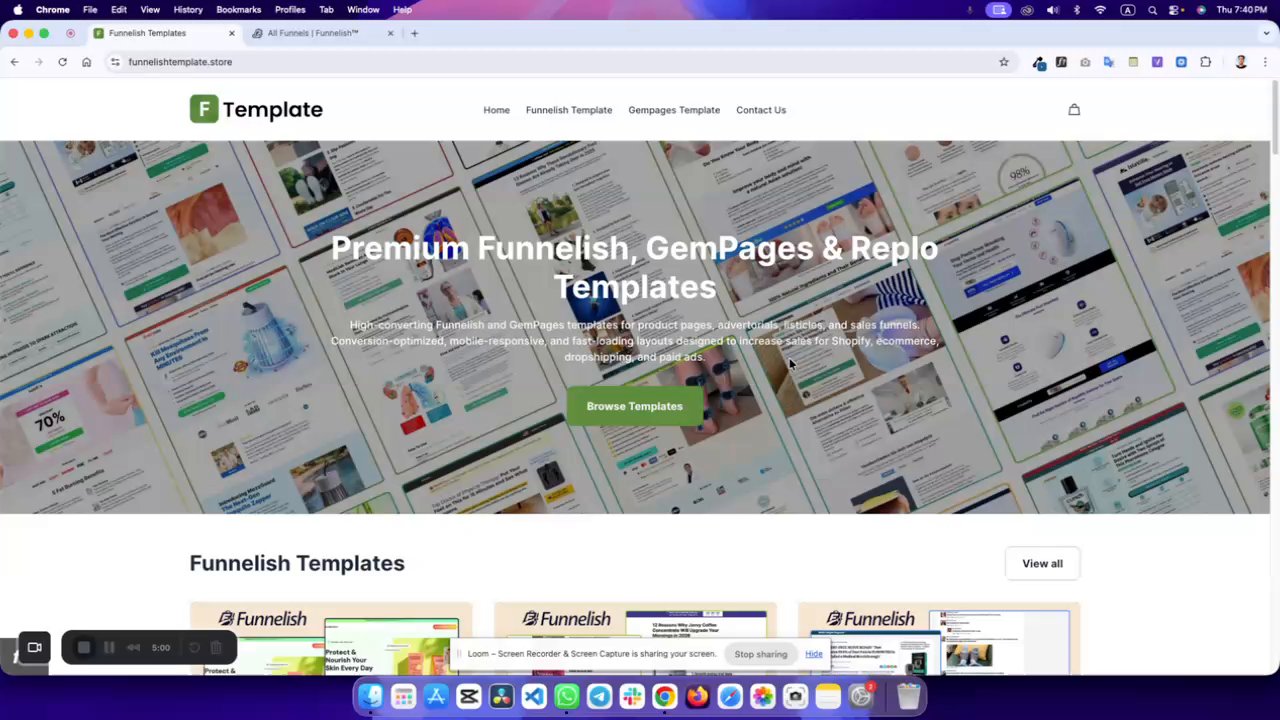Open a new tab with the plus button
Screen dimensions: 1280x720
pos(414,33)
